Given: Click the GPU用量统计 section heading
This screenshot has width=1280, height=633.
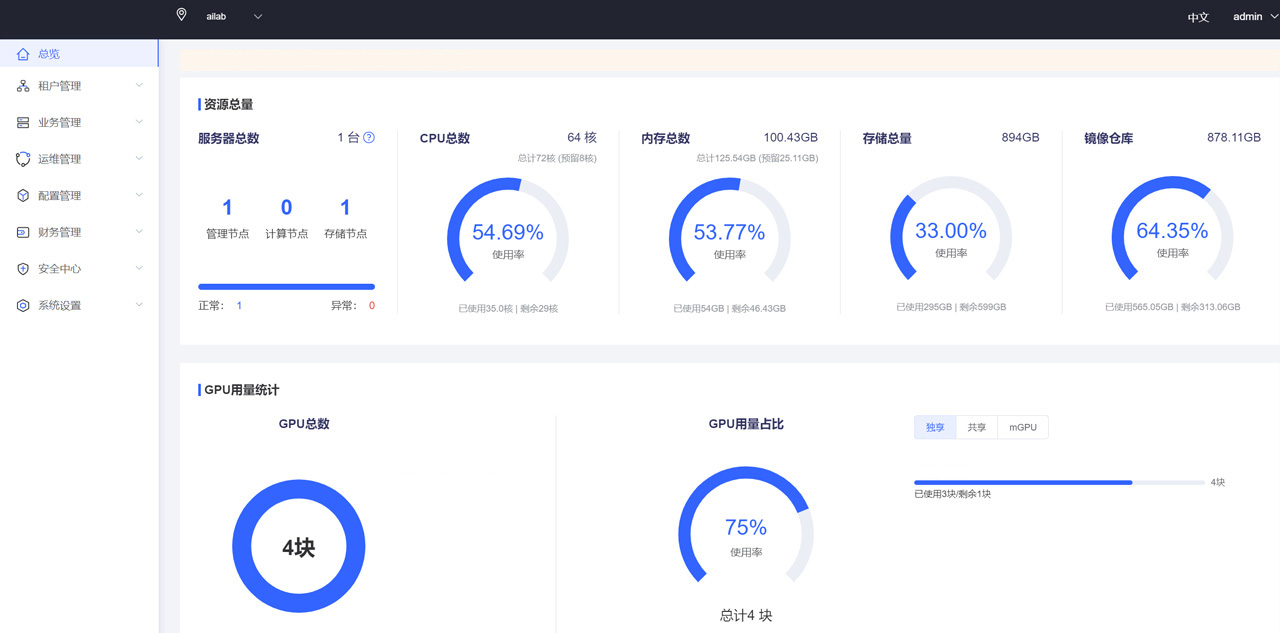Looking at the screenshot, I should click(242, 390).
